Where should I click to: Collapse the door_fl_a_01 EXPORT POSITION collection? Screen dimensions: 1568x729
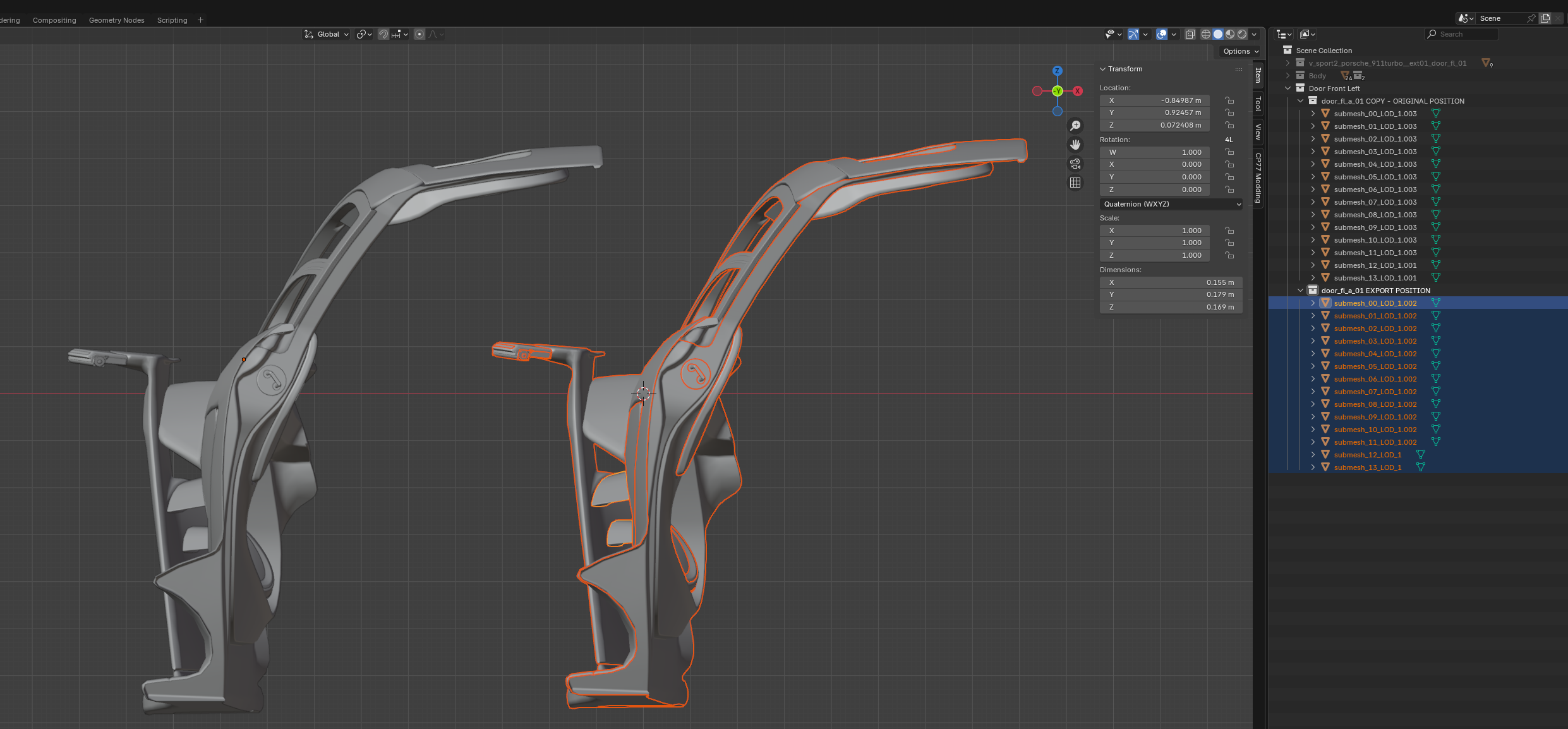(1300, 291)
